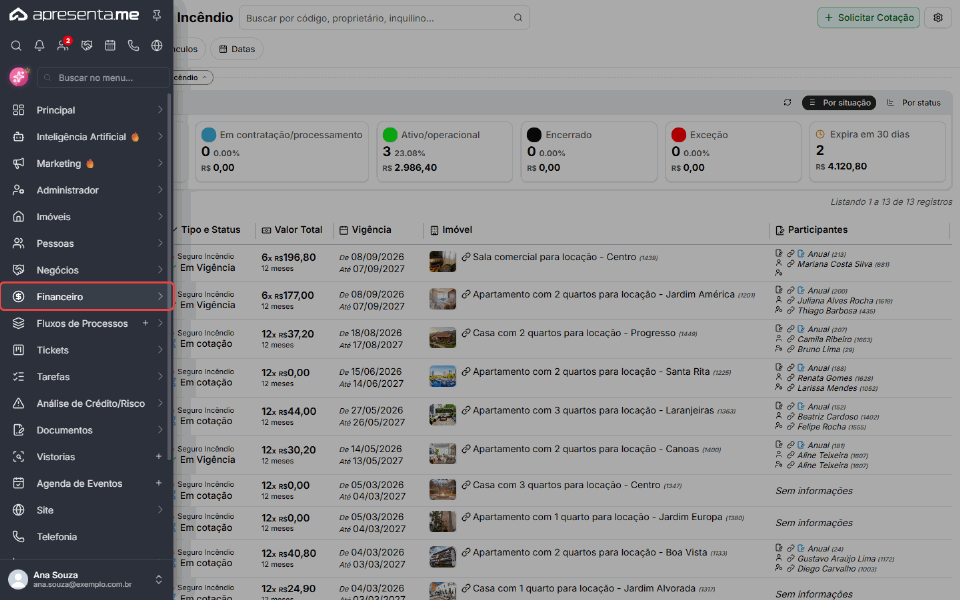
Task: Open the Documentos menu item
Action: (87, 430)
